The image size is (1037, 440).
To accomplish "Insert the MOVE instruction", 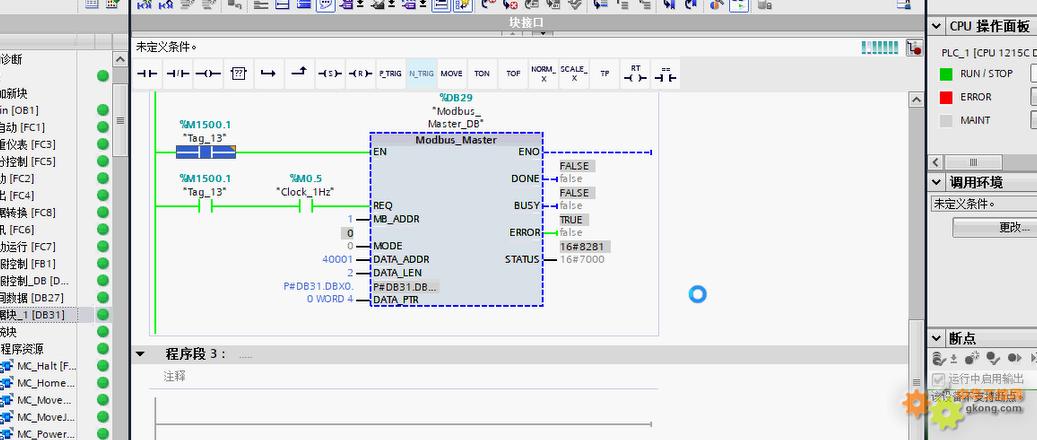I will pos(451,74).
